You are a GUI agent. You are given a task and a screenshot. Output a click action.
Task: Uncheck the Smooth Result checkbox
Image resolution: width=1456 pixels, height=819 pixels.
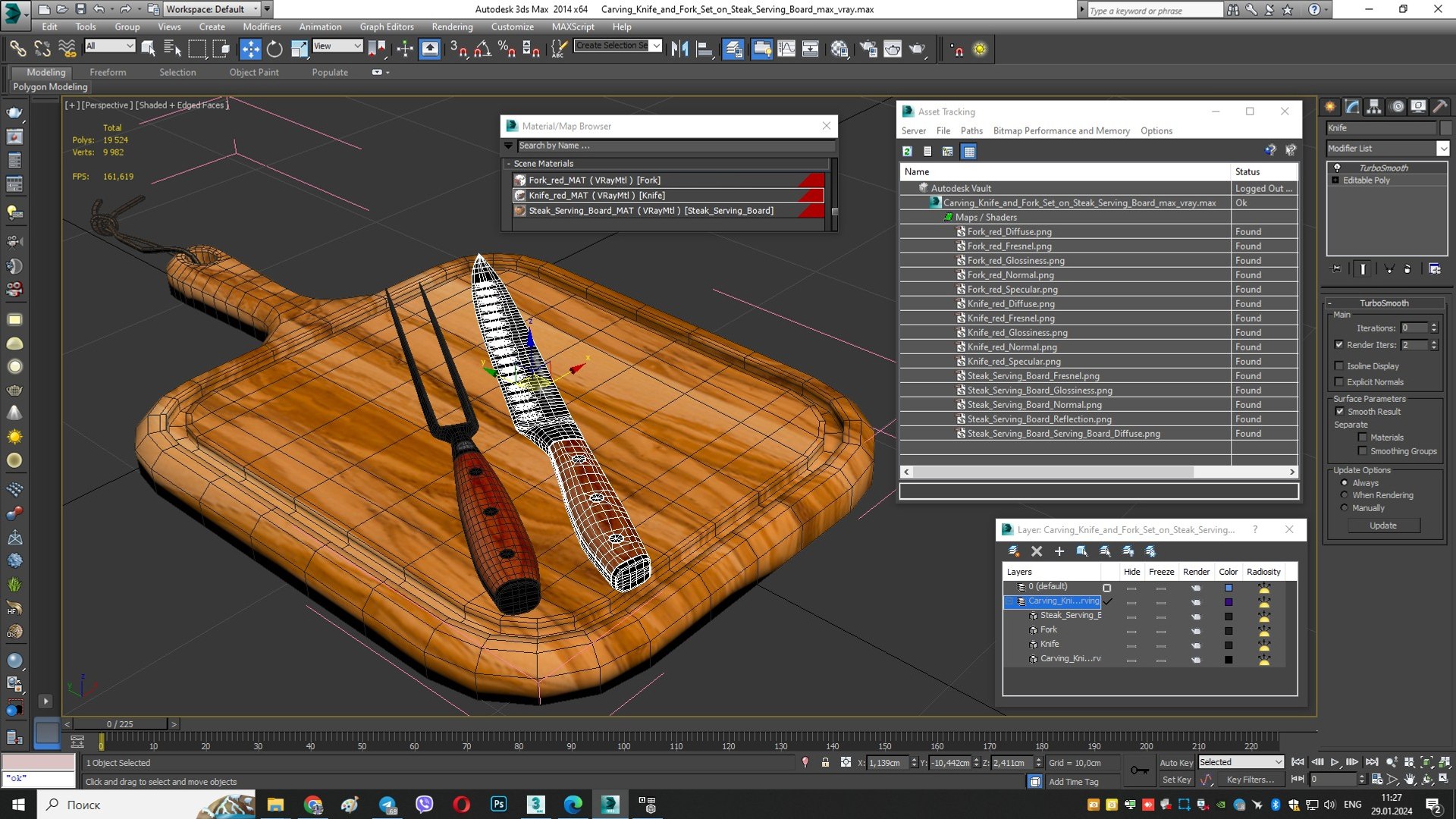(x=1339, y=411)
